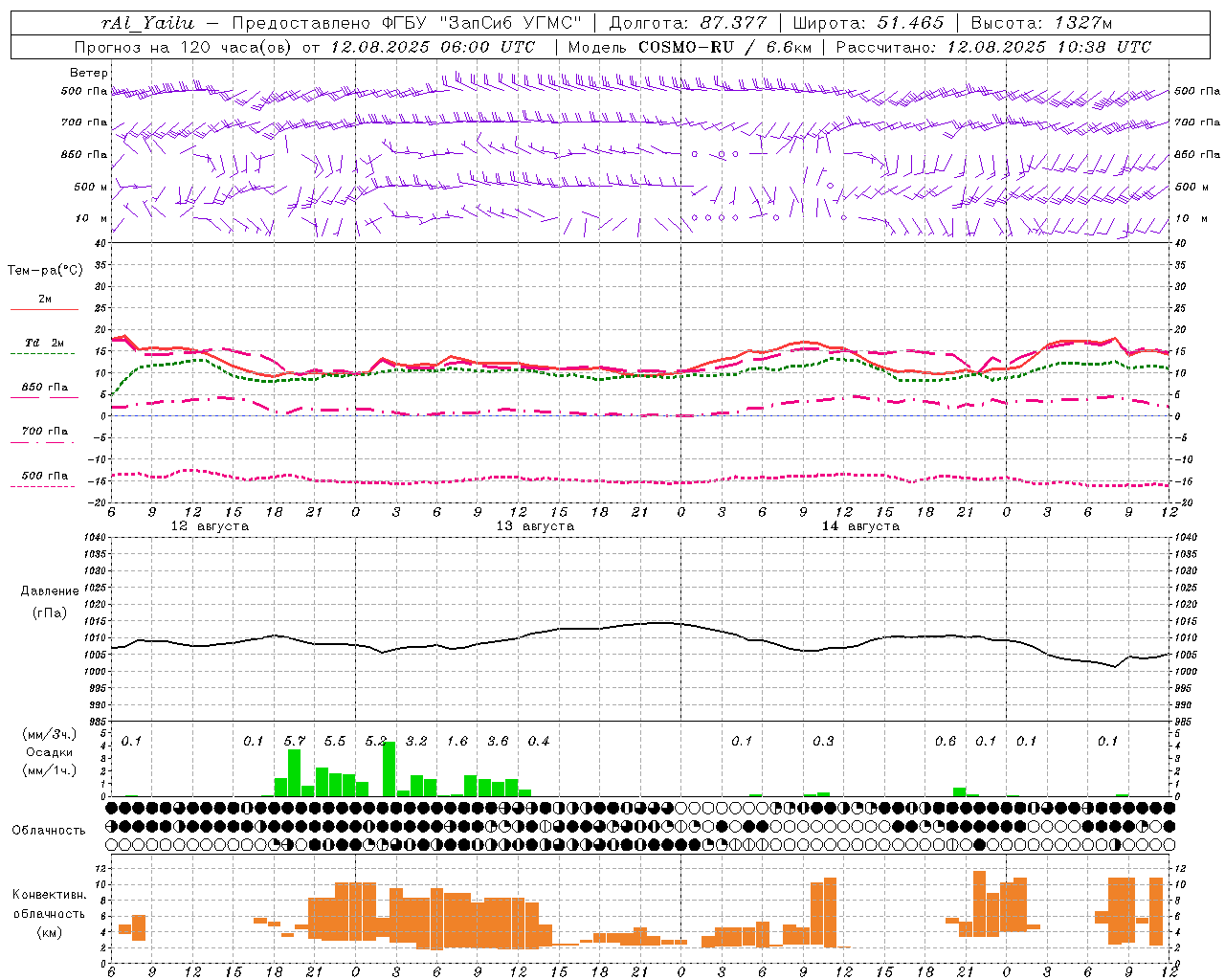1225x980 pixels.
Task: Click the date label 13 августа
Action: tap(535, 526)
